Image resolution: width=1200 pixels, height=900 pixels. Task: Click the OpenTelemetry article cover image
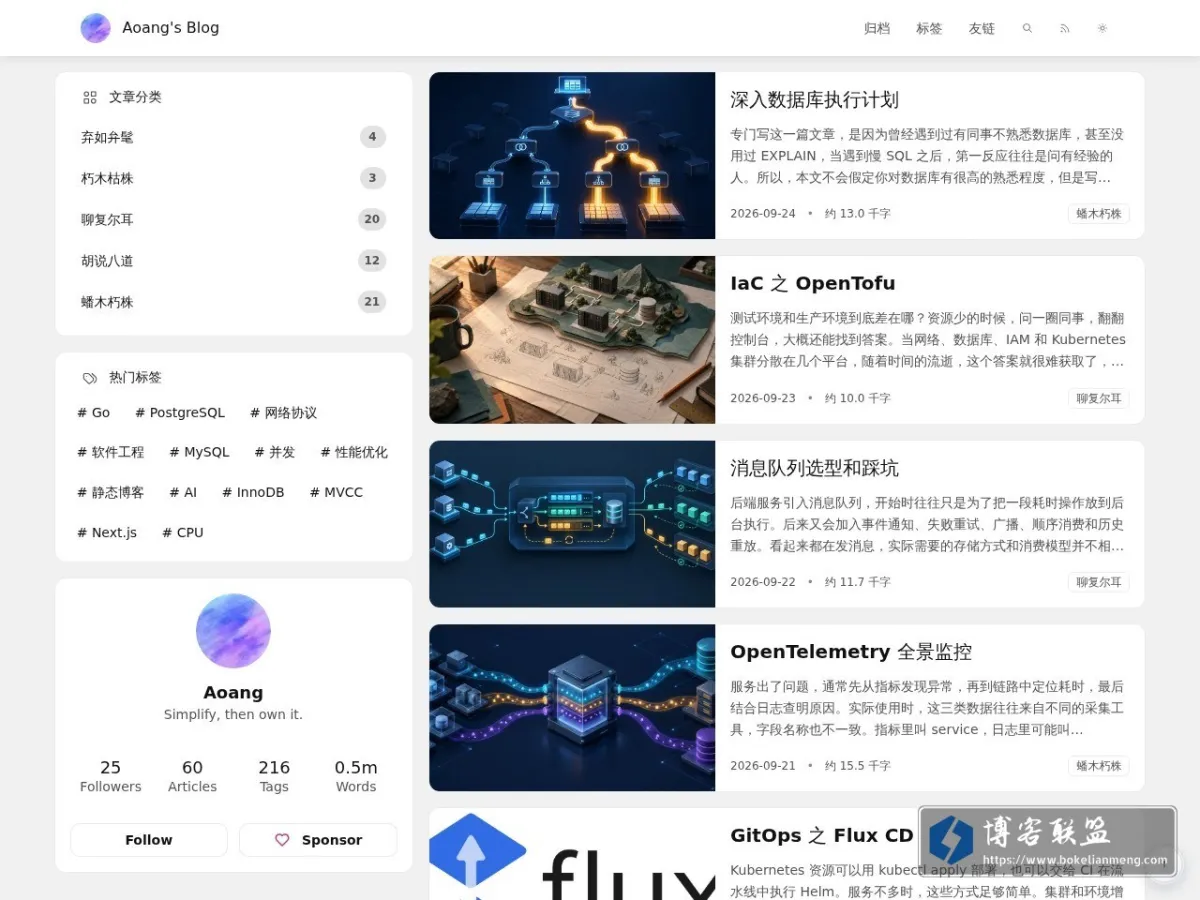(572, 708)
